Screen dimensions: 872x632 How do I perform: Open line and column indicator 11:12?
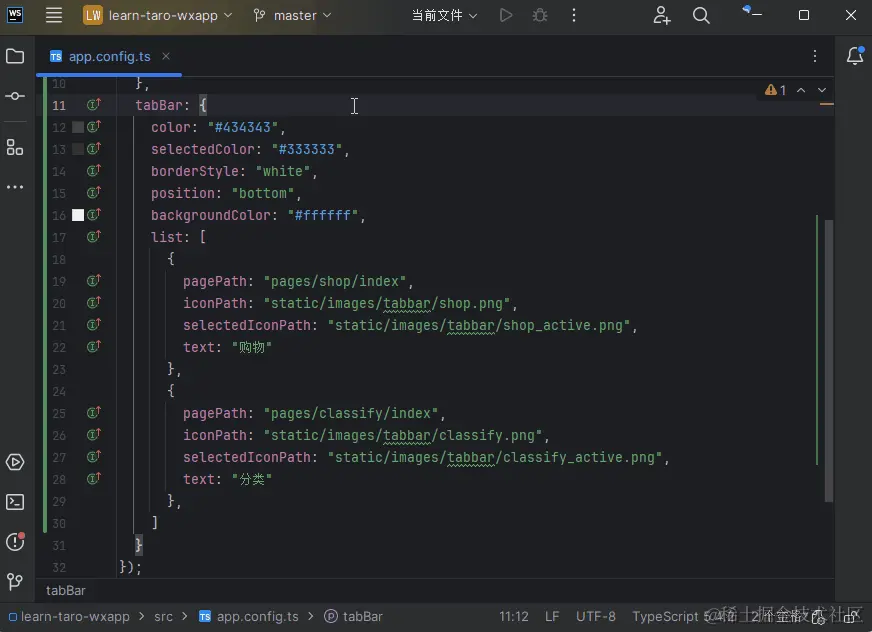(x=514, y=616)
